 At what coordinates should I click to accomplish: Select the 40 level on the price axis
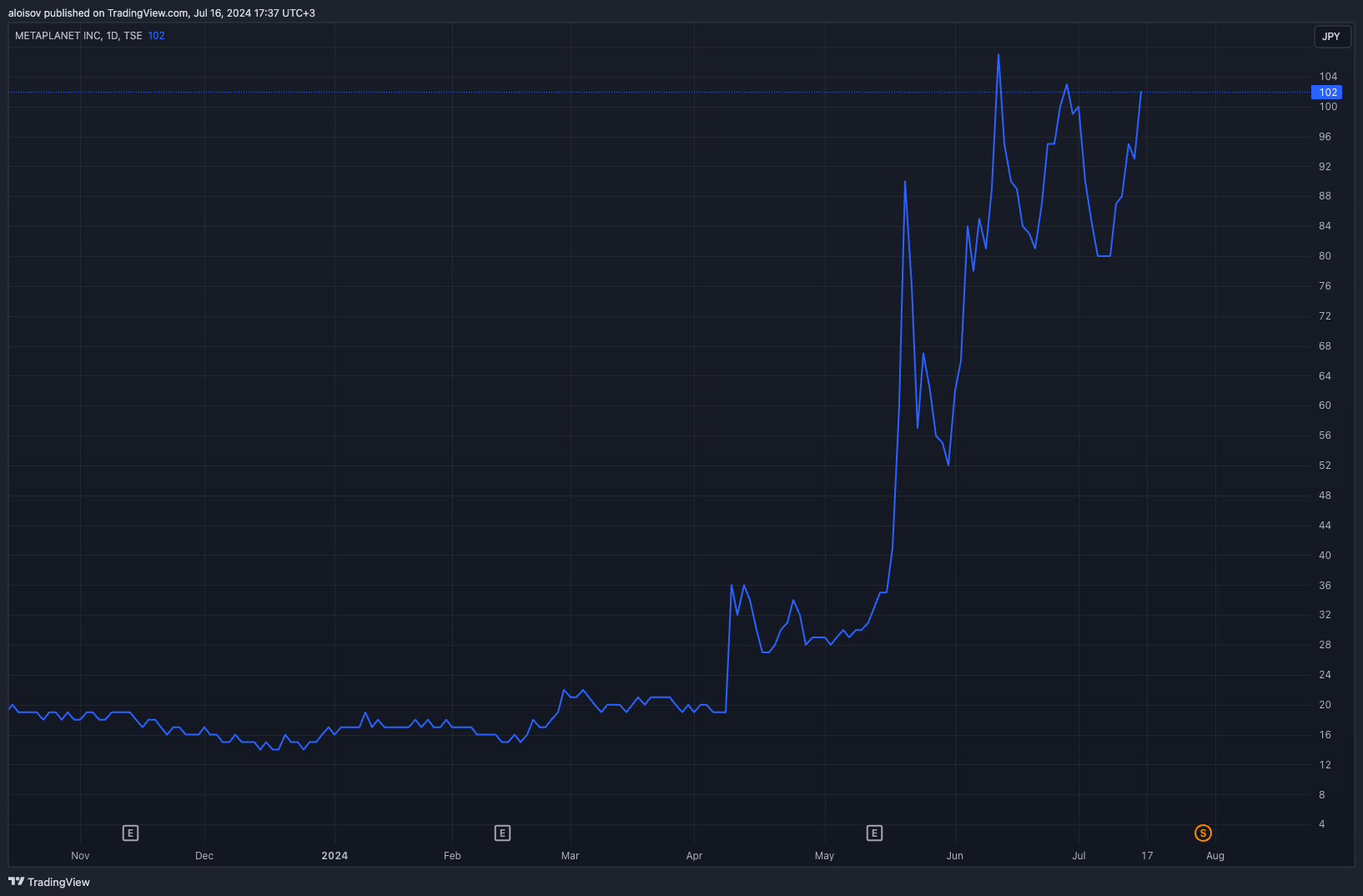click(1325, 556)
